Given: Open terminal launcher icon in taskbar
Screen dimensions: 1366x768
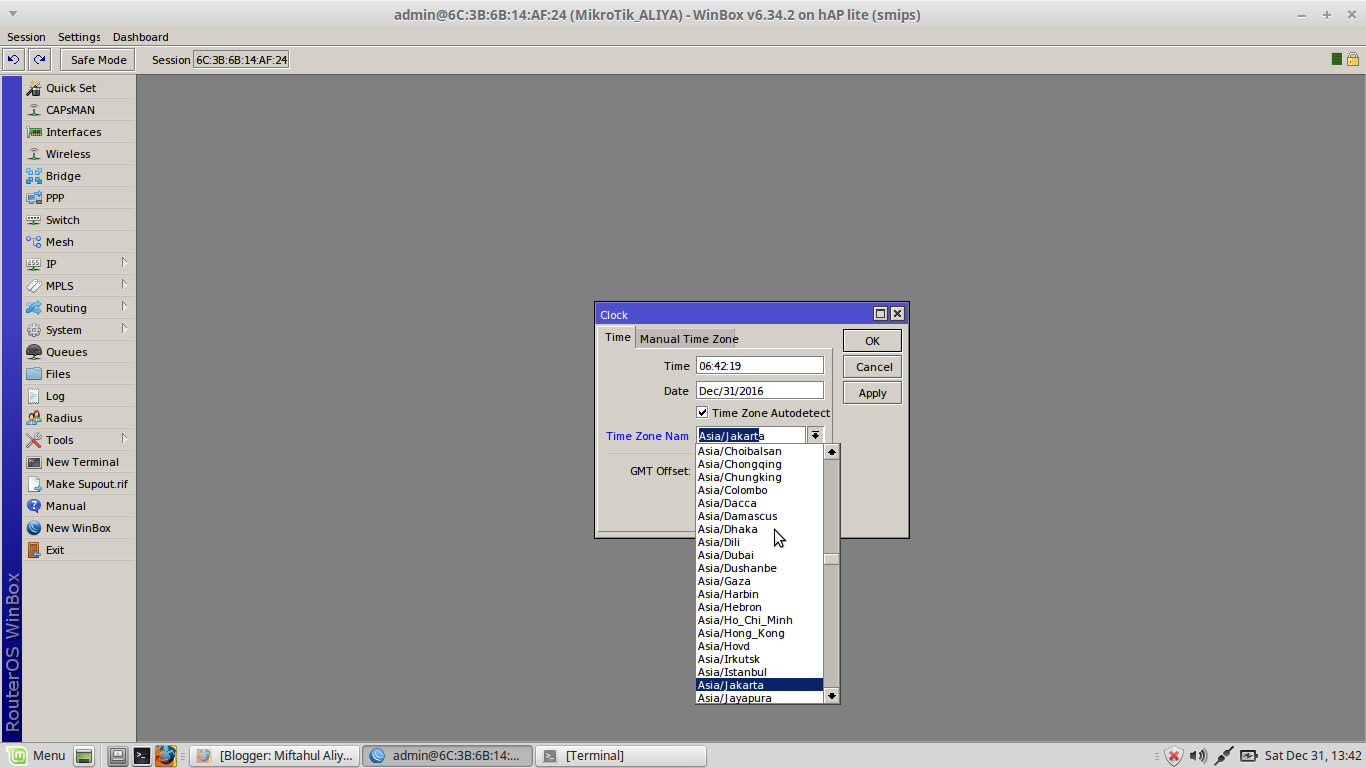Looking at the screenshot, I should [x=142, y=756].
